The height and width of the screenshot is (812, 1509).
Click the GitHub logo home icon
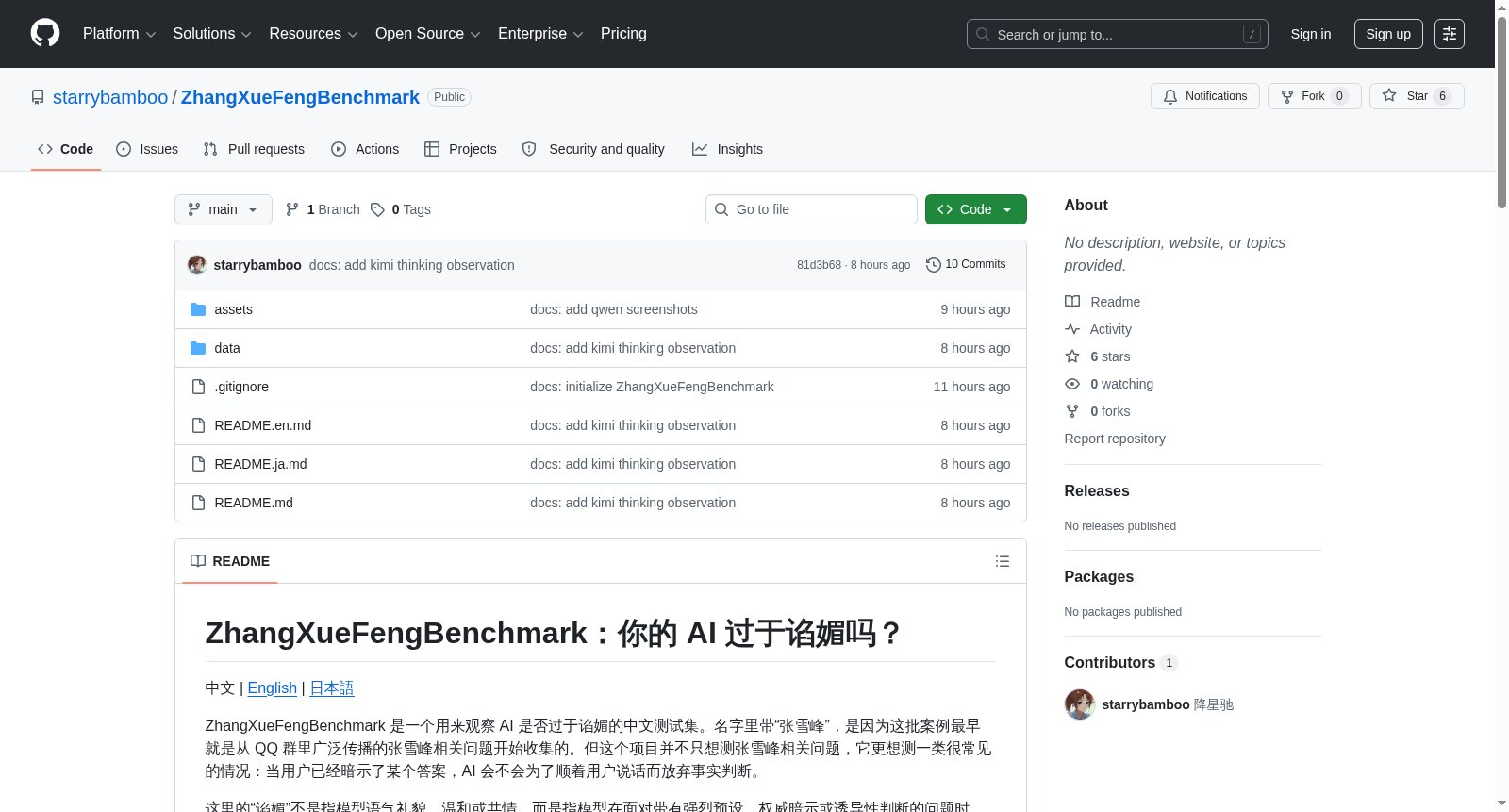tap(45, 33)
